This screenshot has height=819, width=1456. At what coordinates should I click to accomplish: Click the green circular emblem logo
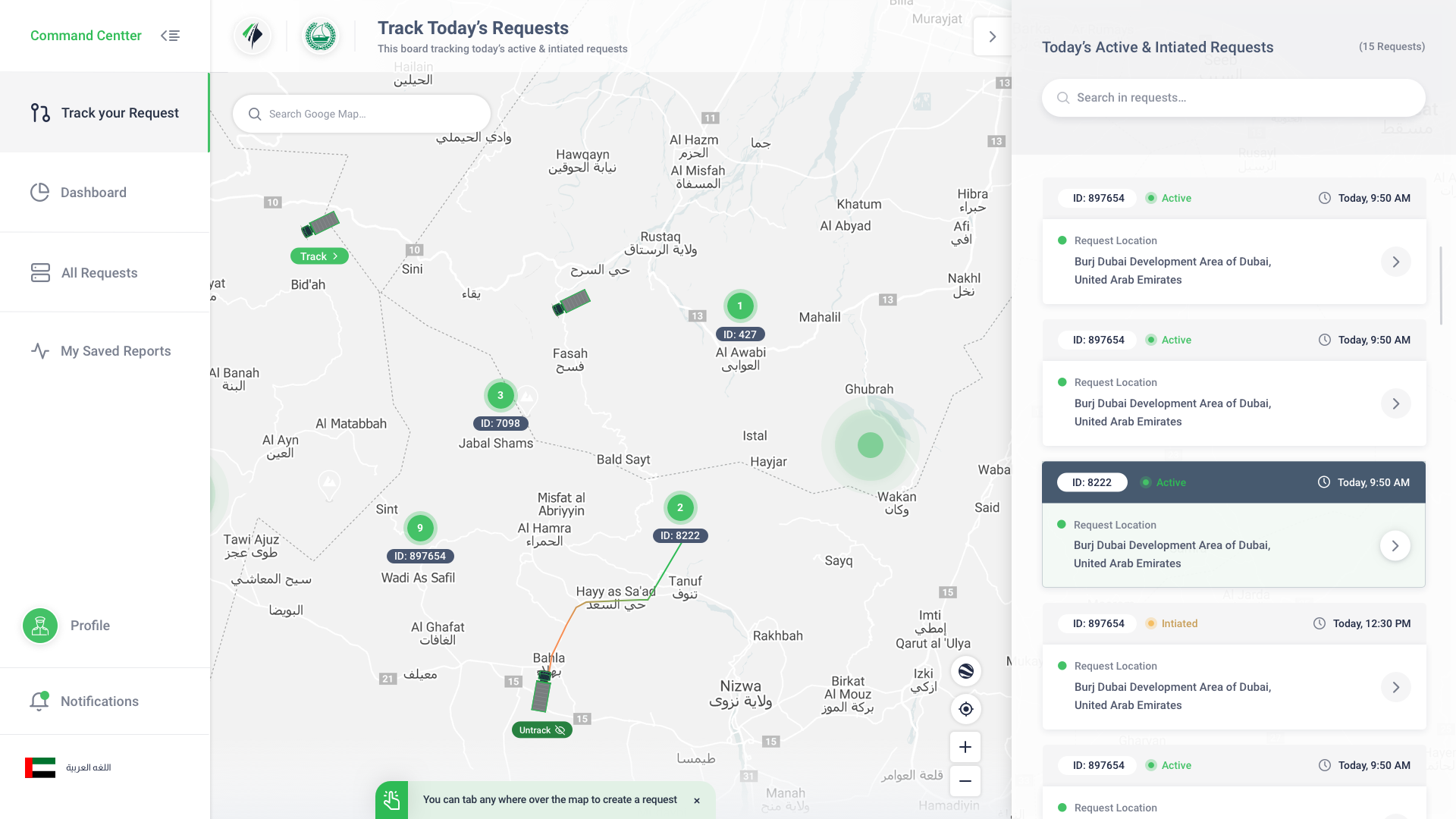pyautogui.click(x=320, y=35)
